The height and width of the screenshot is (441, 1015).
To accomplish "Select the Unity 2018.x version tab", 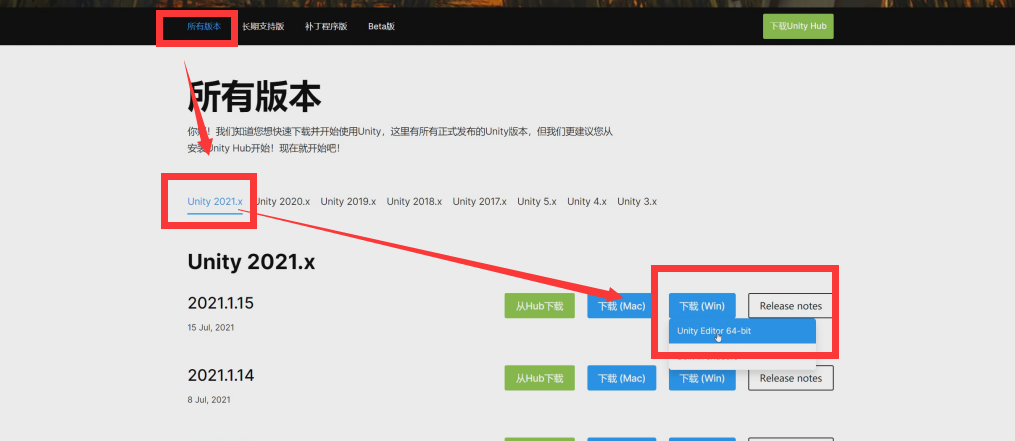I will click(x=414, y=201).
